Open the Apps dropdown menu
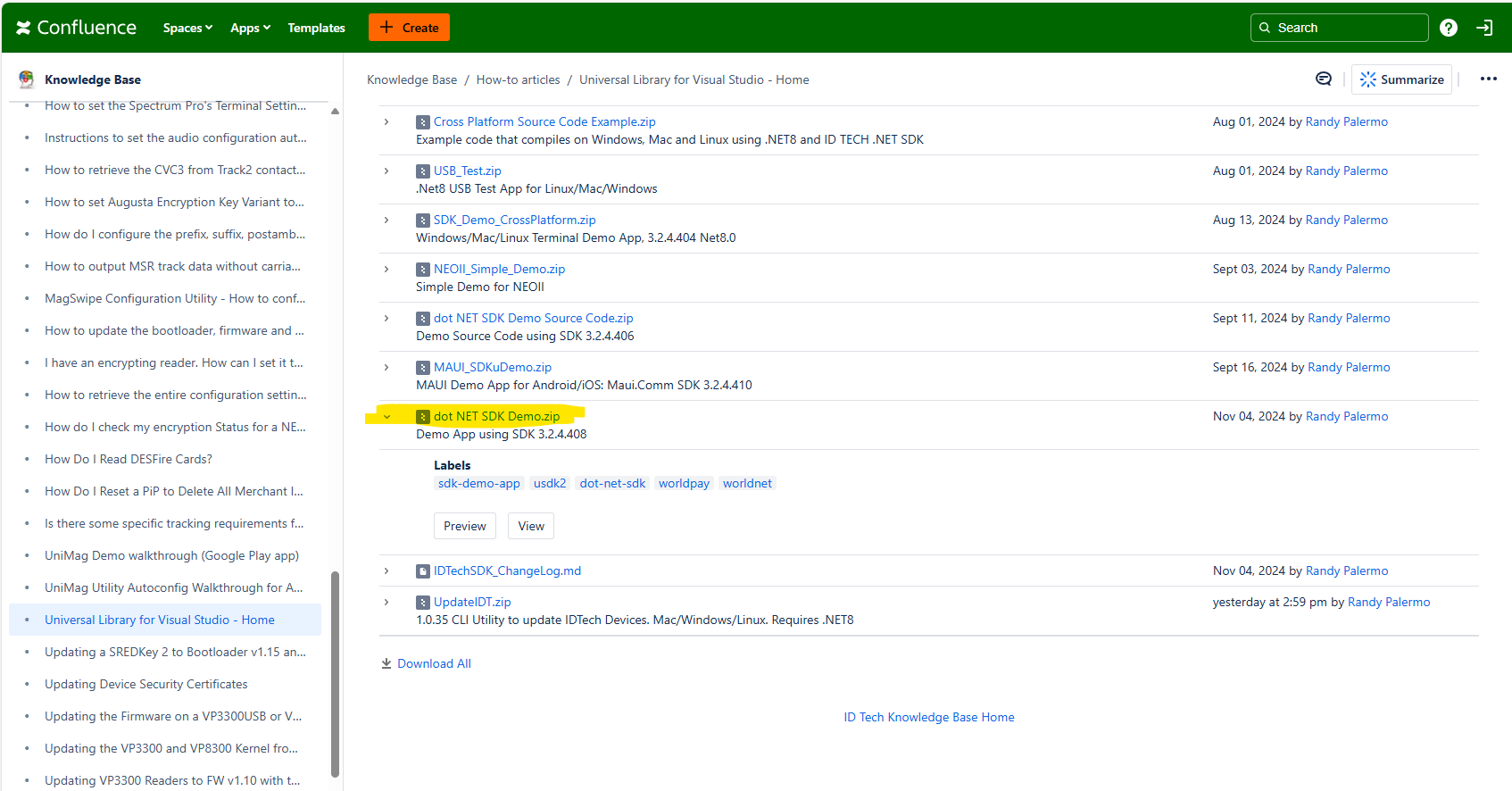The width and height of the screenshot is (1512, 791). click(250, 28)
